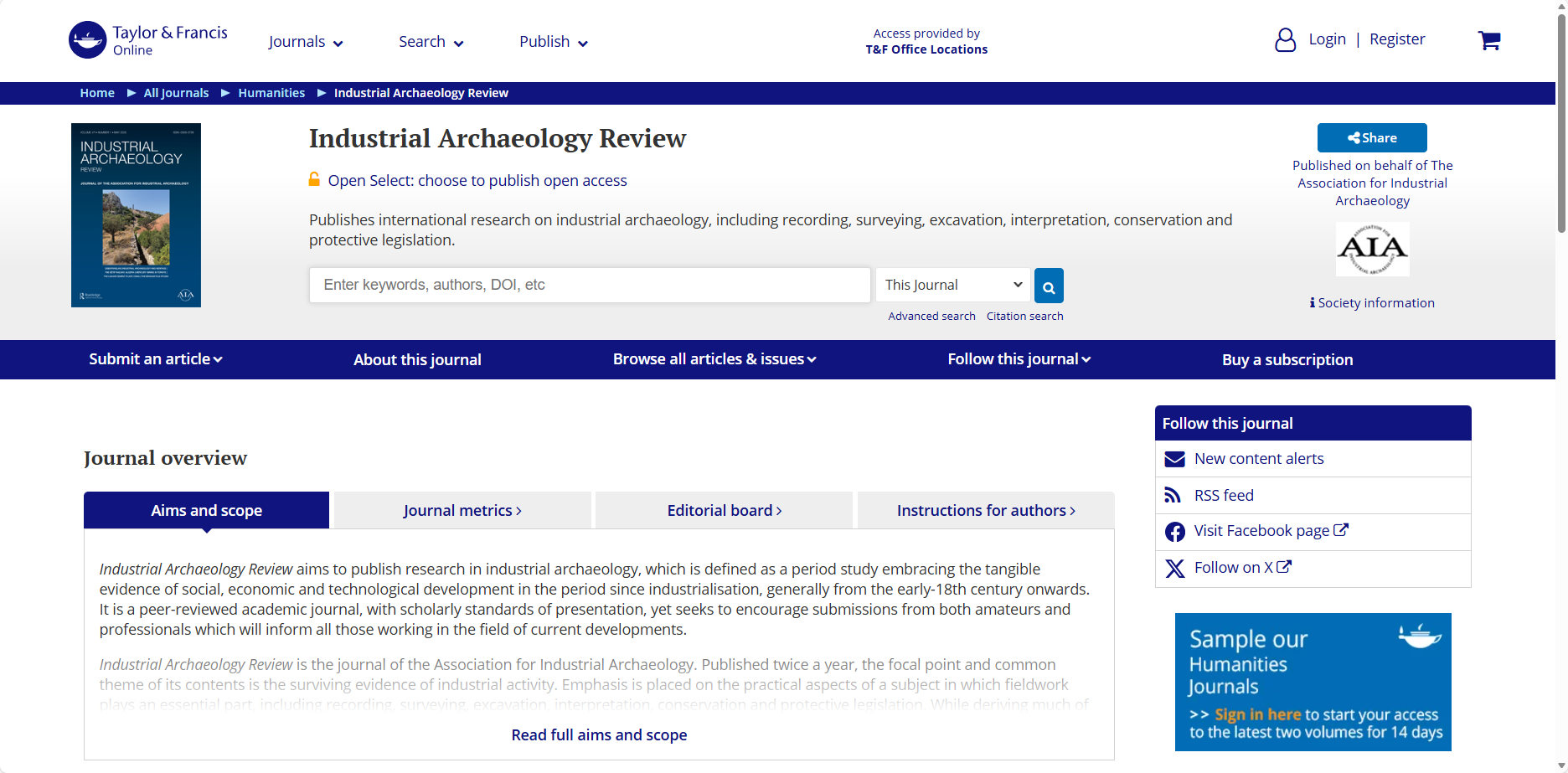The height and width of the screenshot is (773, 1568).
Task: Click the X social media icon
Action: 1175,569
